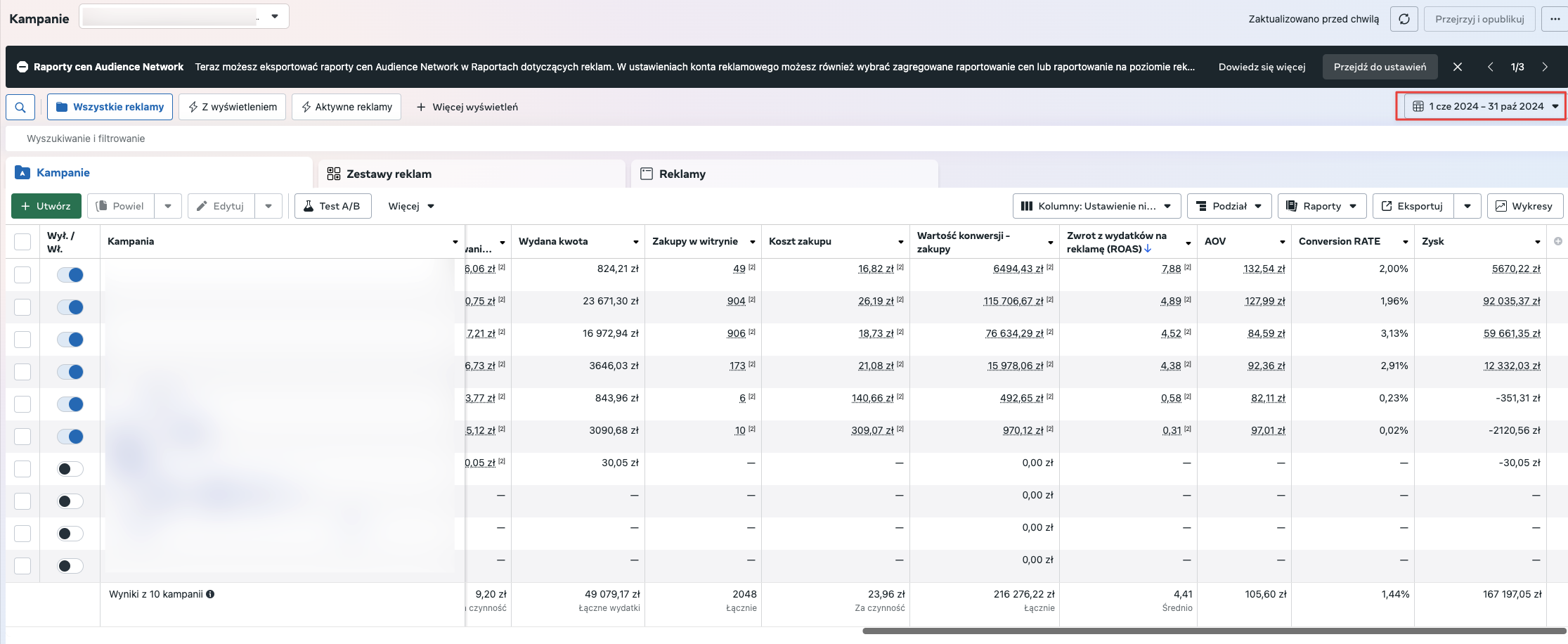The width and height of the screenshot is (1568, 644).
Task: Click Przejrzyj i opublikuj button
Action: point(1479,19)
